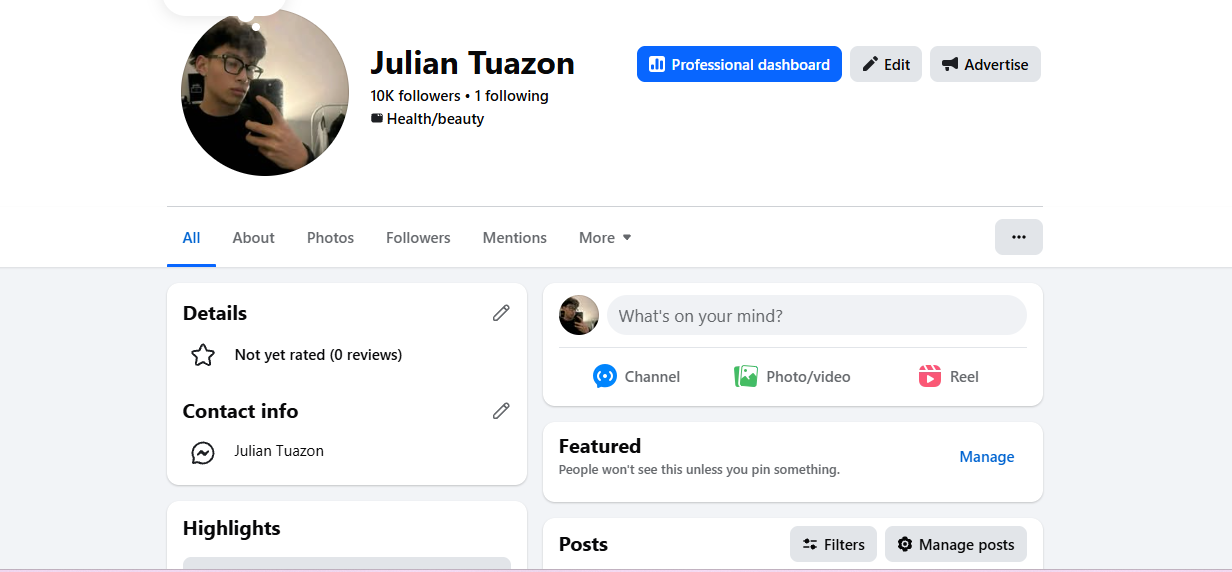Open the Professional dashboard
The image size is (1232, 572).
coord(739,64)
